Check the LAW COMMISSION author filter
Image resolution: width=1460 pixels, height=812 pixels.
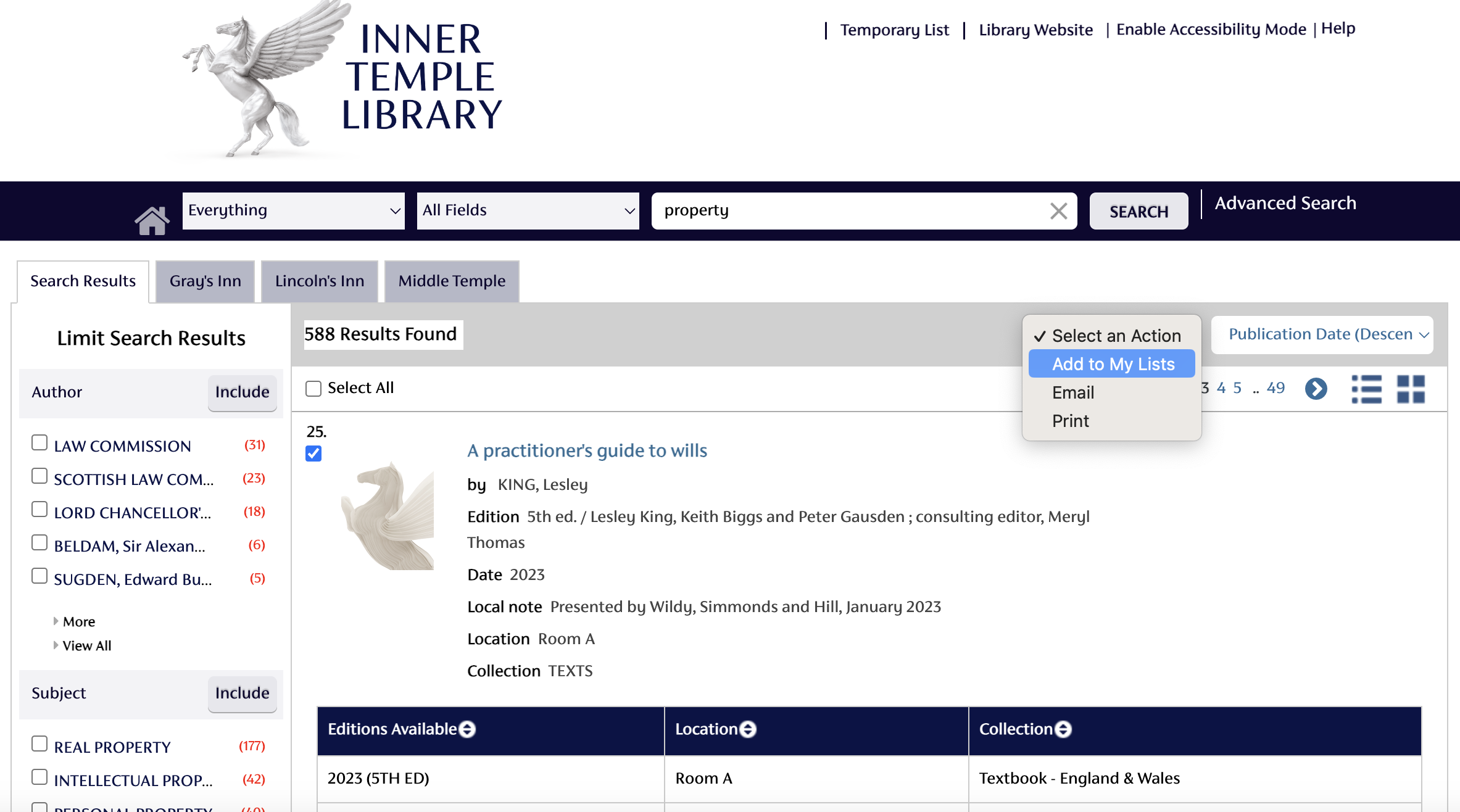tap(39, 442)
